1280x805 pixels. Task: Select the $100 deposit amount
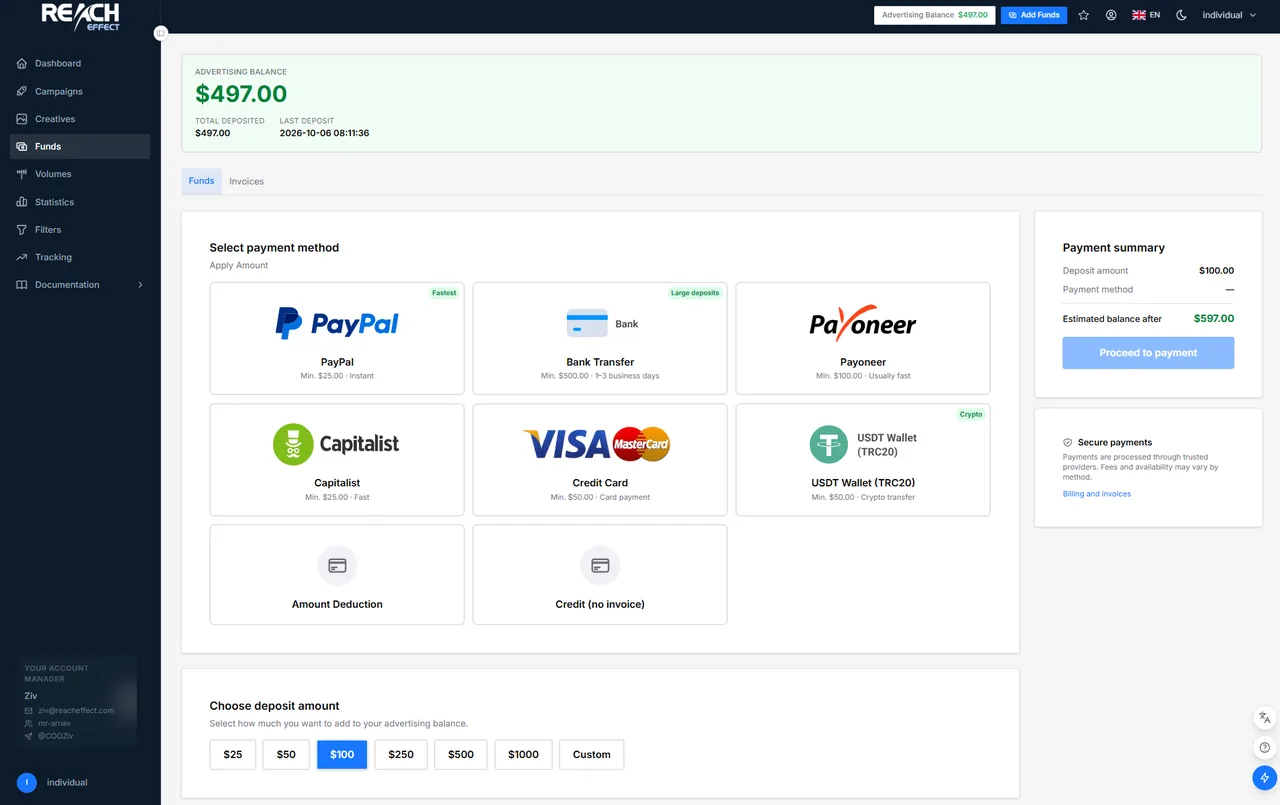(342, 754)
